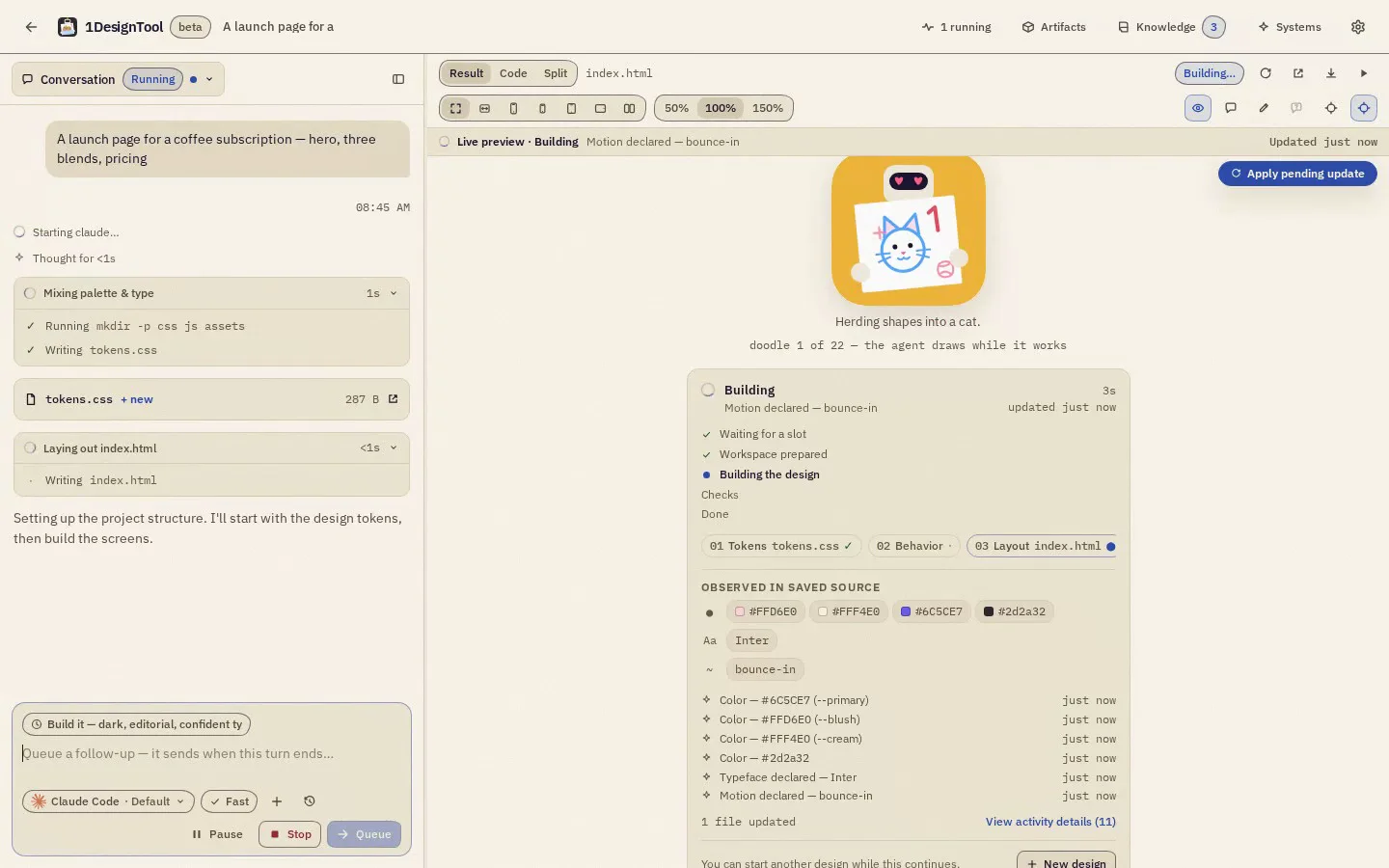
Task: Open the Artifacts section
Action: point(1054,27)
